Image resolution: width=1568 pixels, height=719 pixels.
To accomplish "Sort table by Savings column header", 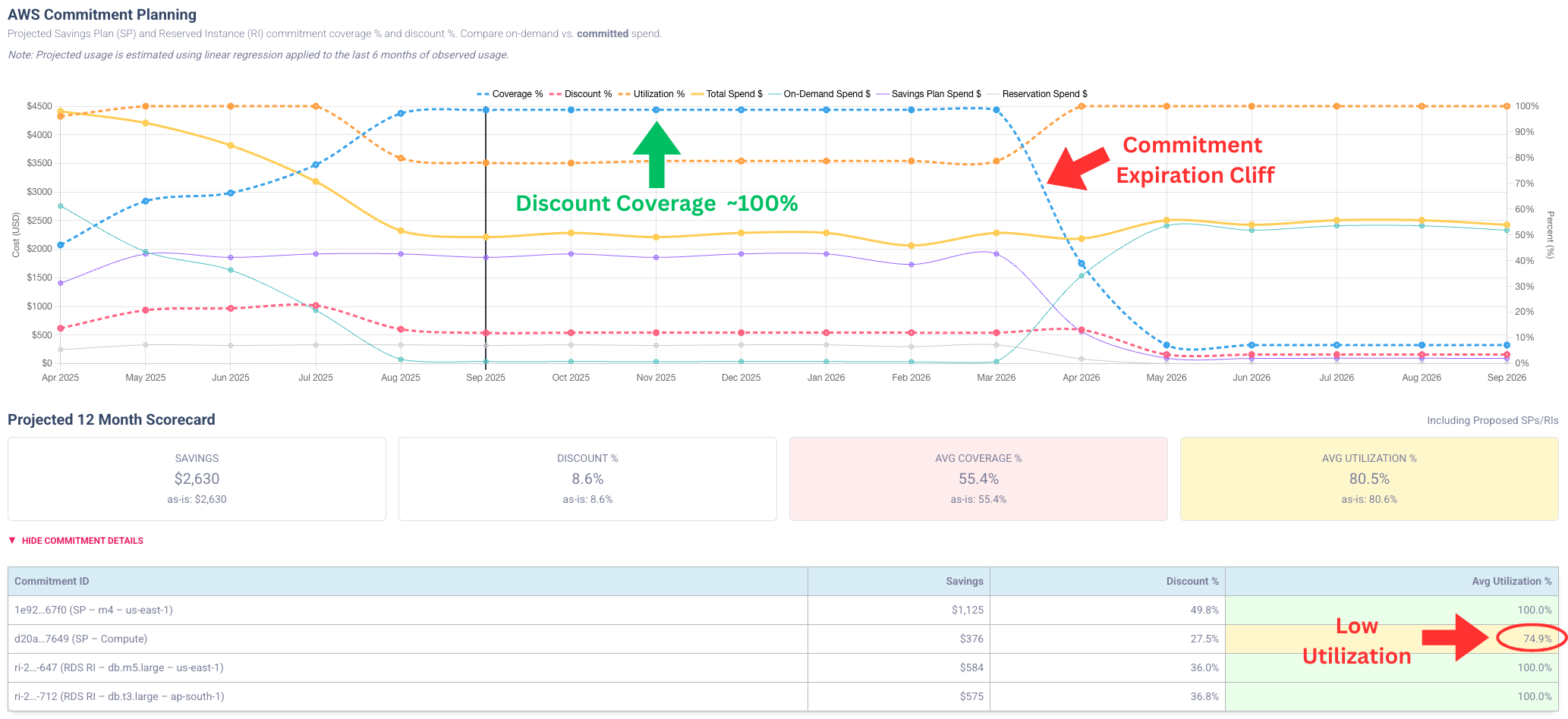I will (964, 581).
